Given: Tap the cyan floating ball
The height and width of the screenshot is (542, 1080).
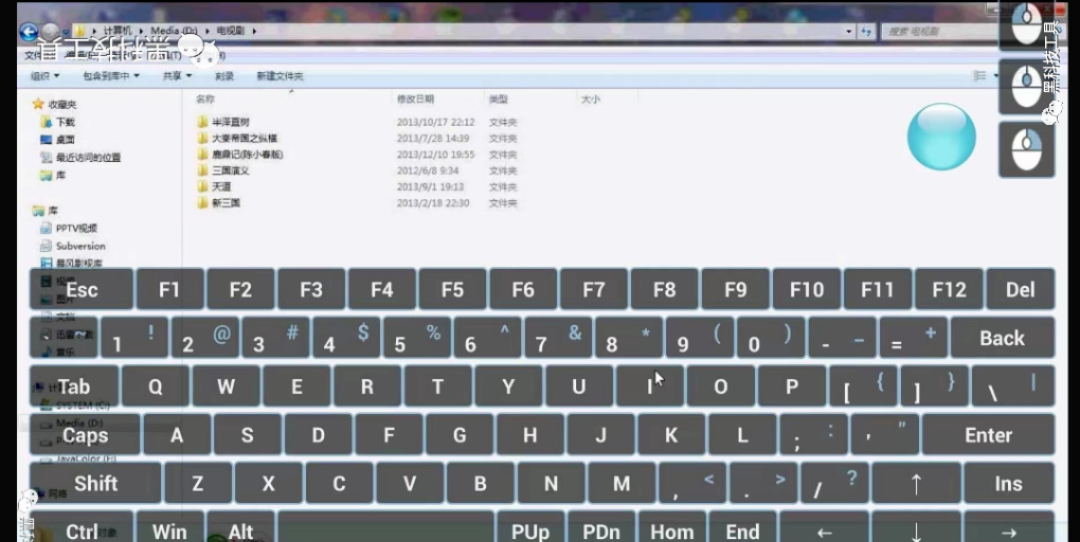Looking at the screenshot, I should [x=941, y=136].
